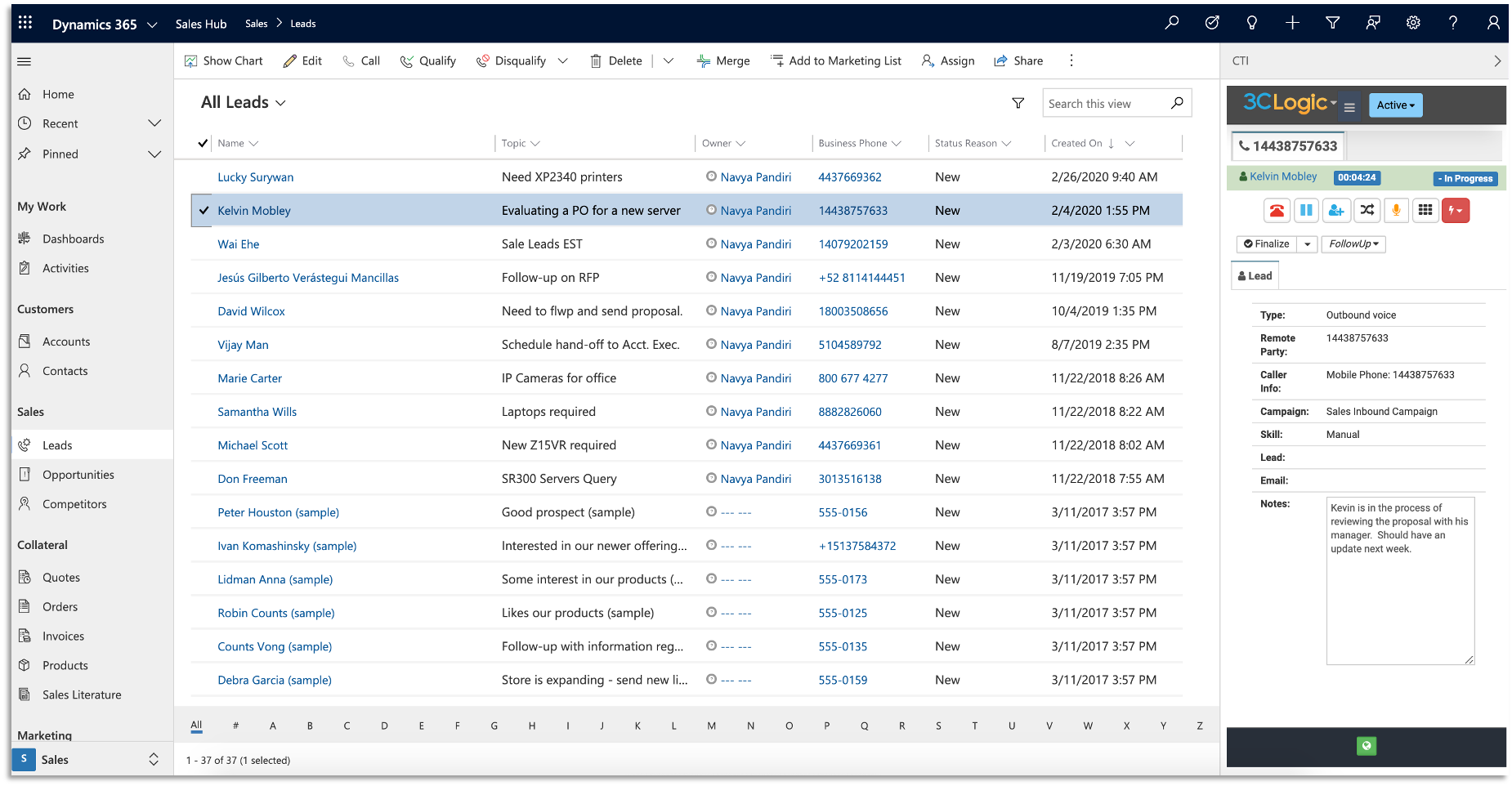1512x786 pixels.
Task: Mute the microphone in the CTI panel
Action: [1396, 211]
